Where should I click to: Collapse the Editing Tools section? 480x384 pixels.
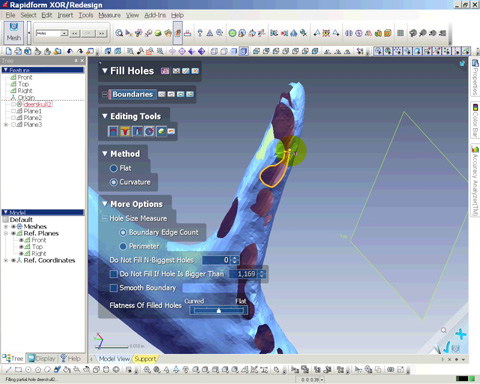[105, 116]
